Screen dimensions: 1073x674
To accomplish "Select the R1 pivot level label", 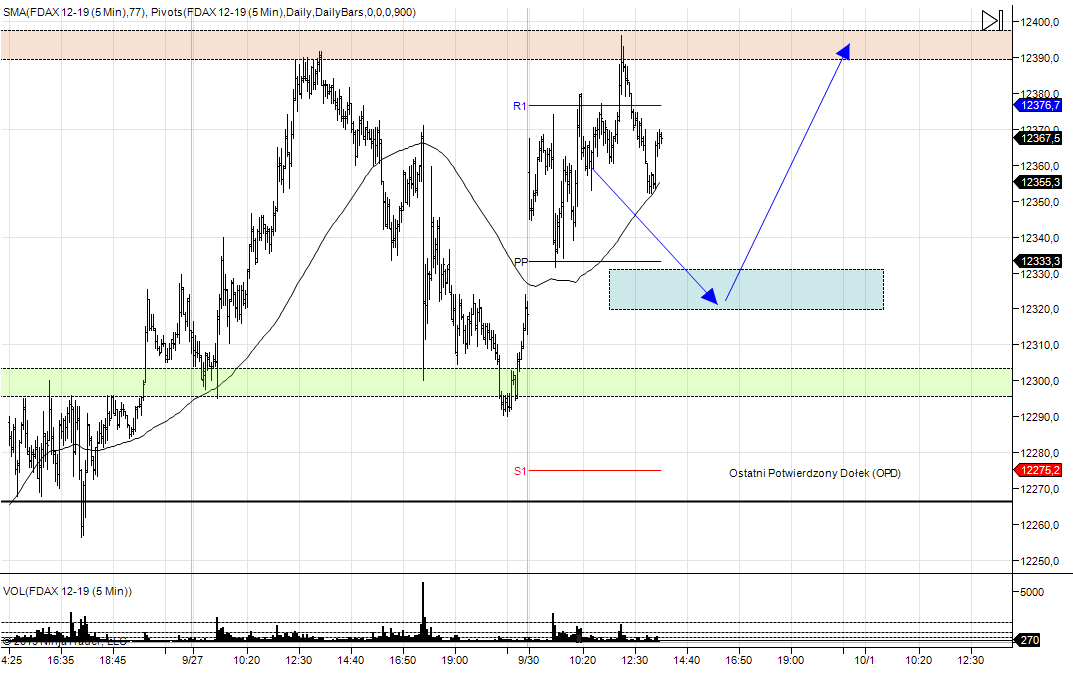I will tap(520, 106).
